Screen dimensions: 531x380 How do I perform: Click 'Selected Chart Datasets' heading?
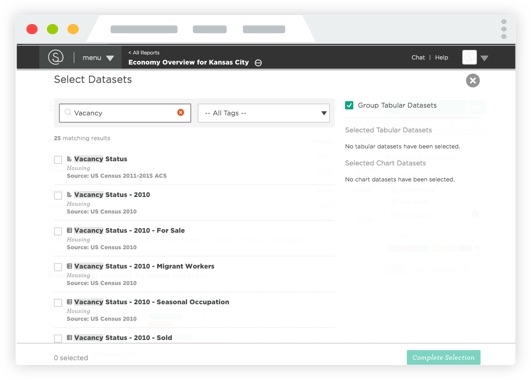385,163
